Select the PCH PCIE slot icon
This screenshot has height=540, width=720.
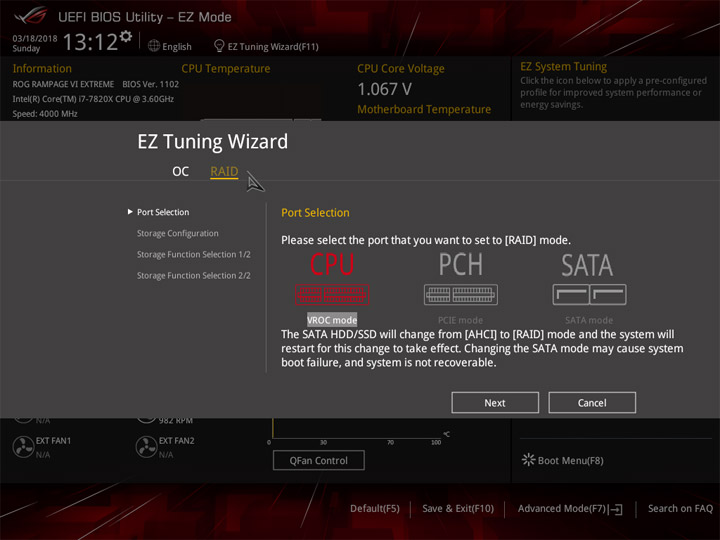[x=461, y=294]
